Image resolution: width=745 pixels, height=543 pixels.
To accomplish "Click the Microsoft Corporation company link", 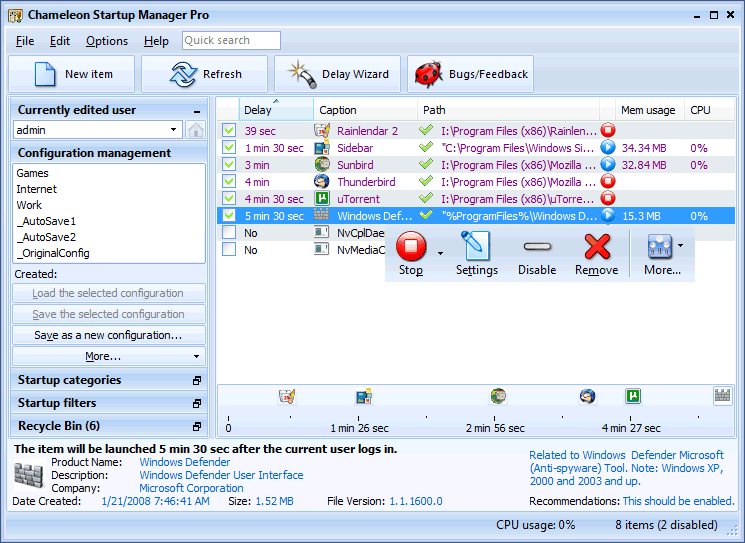I will point(191,488).
